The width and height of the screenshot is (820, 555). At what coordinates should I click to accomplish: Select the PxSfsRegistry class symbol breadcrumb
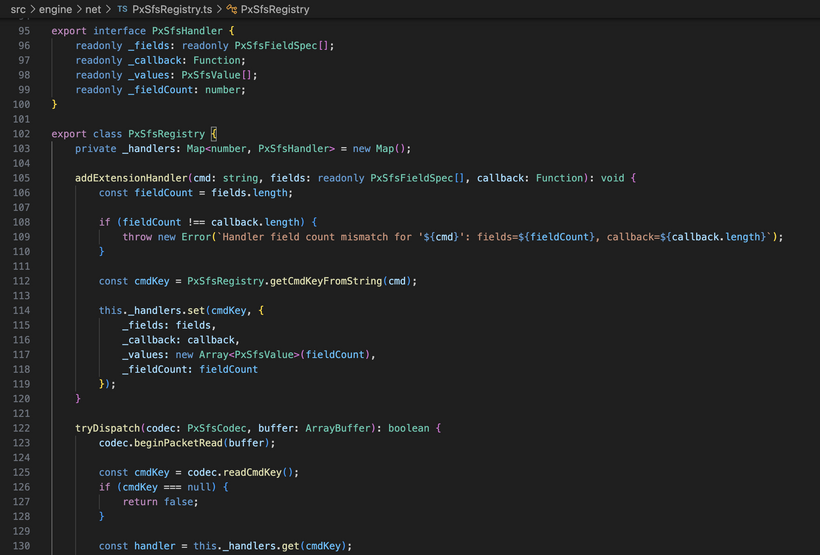[274, 9]
